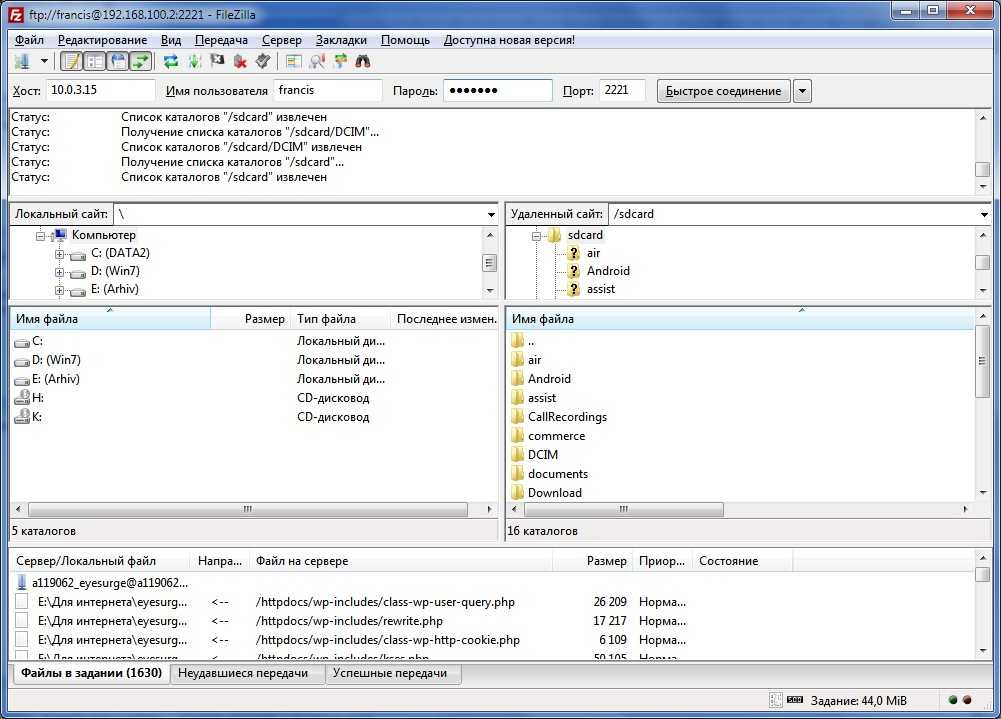The image size is (1001, 719).
Task: Toggle directory comparison
Action: pyautogui.click(x=317, y=61)
